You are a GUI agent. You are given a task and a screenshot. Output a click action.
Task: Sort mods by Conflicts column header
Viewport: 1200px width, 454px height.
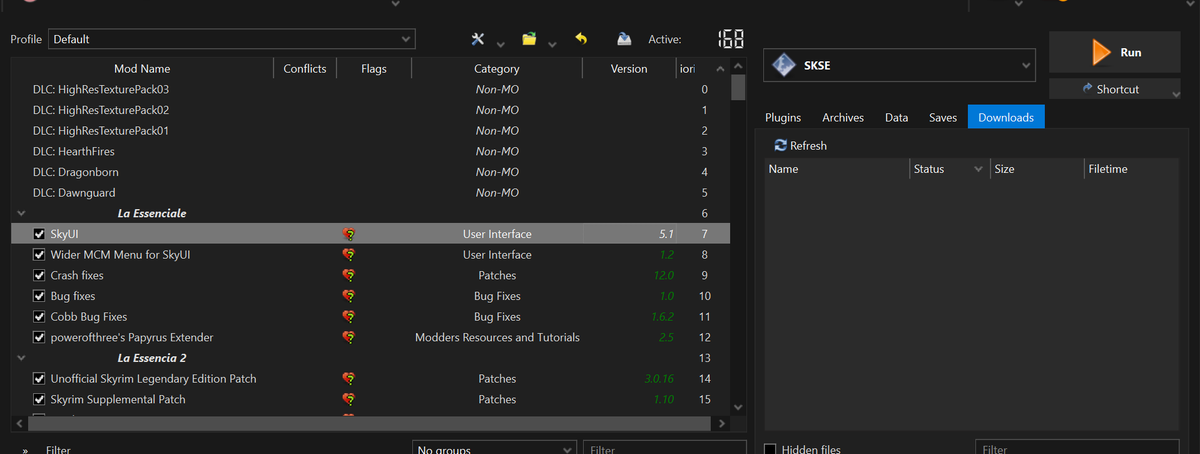pos(305,69)
